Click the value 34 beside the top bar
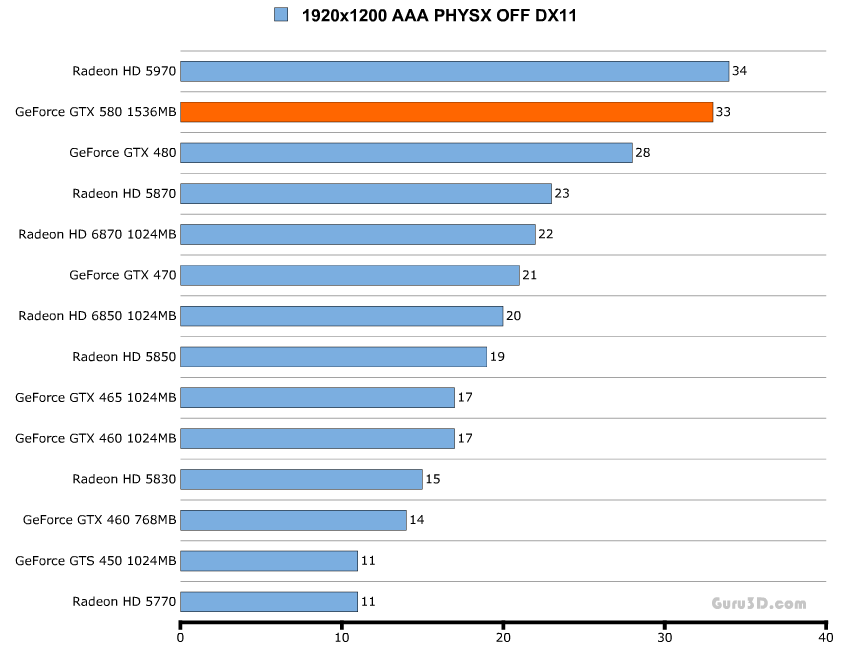The image size is (841, 653). pyautogui.click(x=739, y=71)
